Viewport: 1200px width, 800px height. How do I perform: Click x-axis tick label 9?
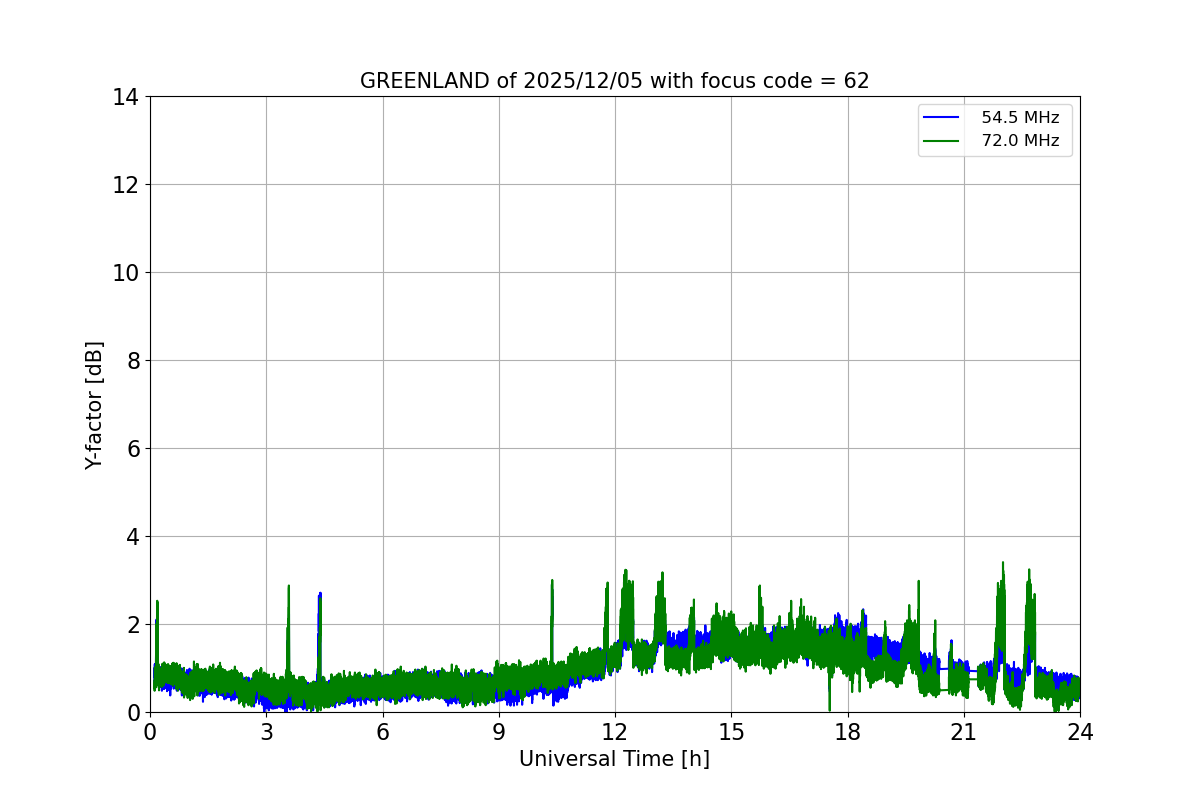[x=499, y=732]
